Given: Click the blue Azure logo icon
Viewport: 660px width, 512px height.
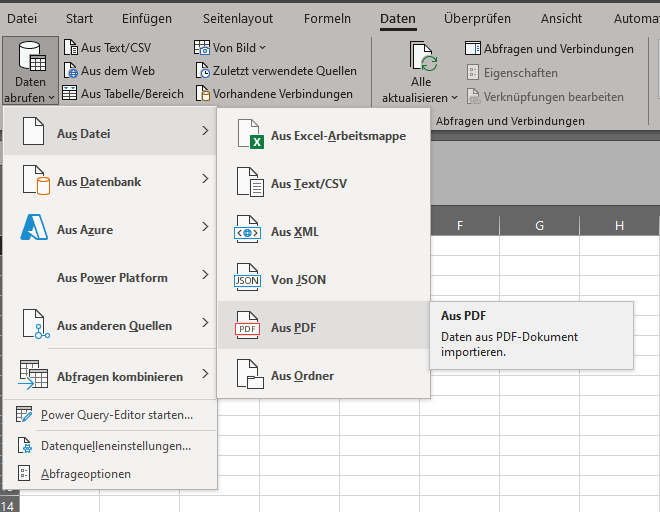Looking at the screenshot, I should 34,227.
